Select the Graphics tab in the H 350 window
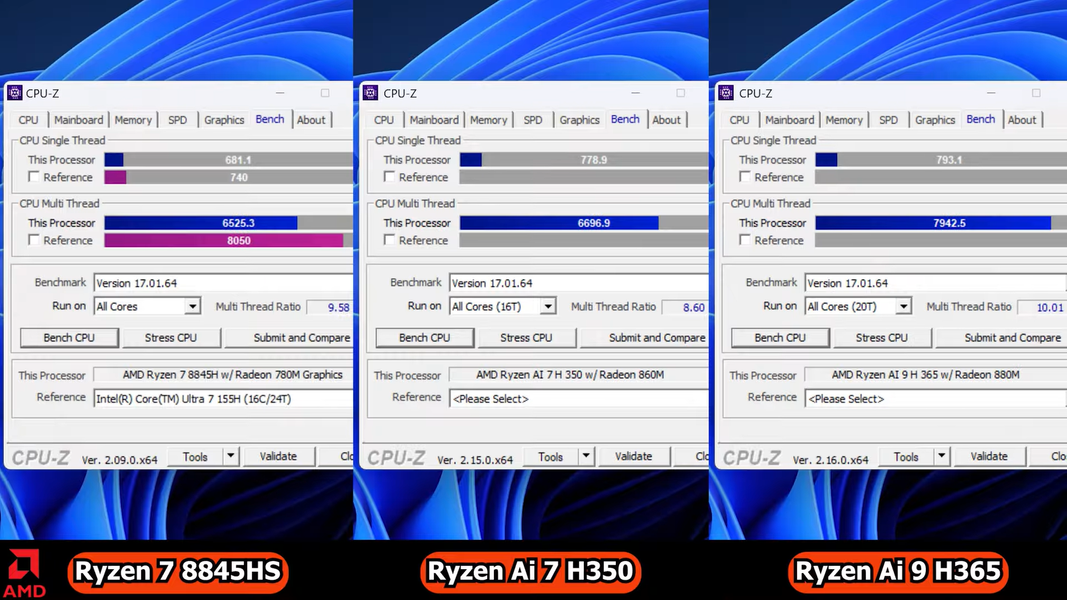Viewport: 1067px width, 600px height. pyautogui.click(x=579, y=120)
